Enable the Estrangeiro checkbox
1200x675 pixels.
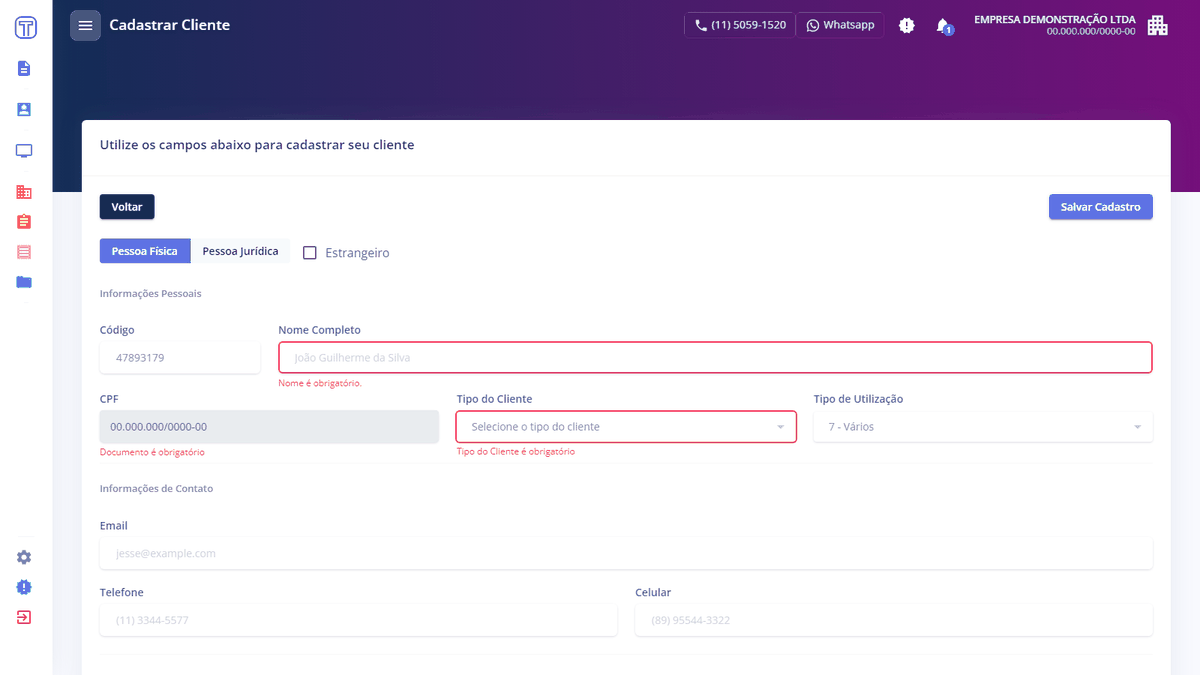[x=310, y=253]
